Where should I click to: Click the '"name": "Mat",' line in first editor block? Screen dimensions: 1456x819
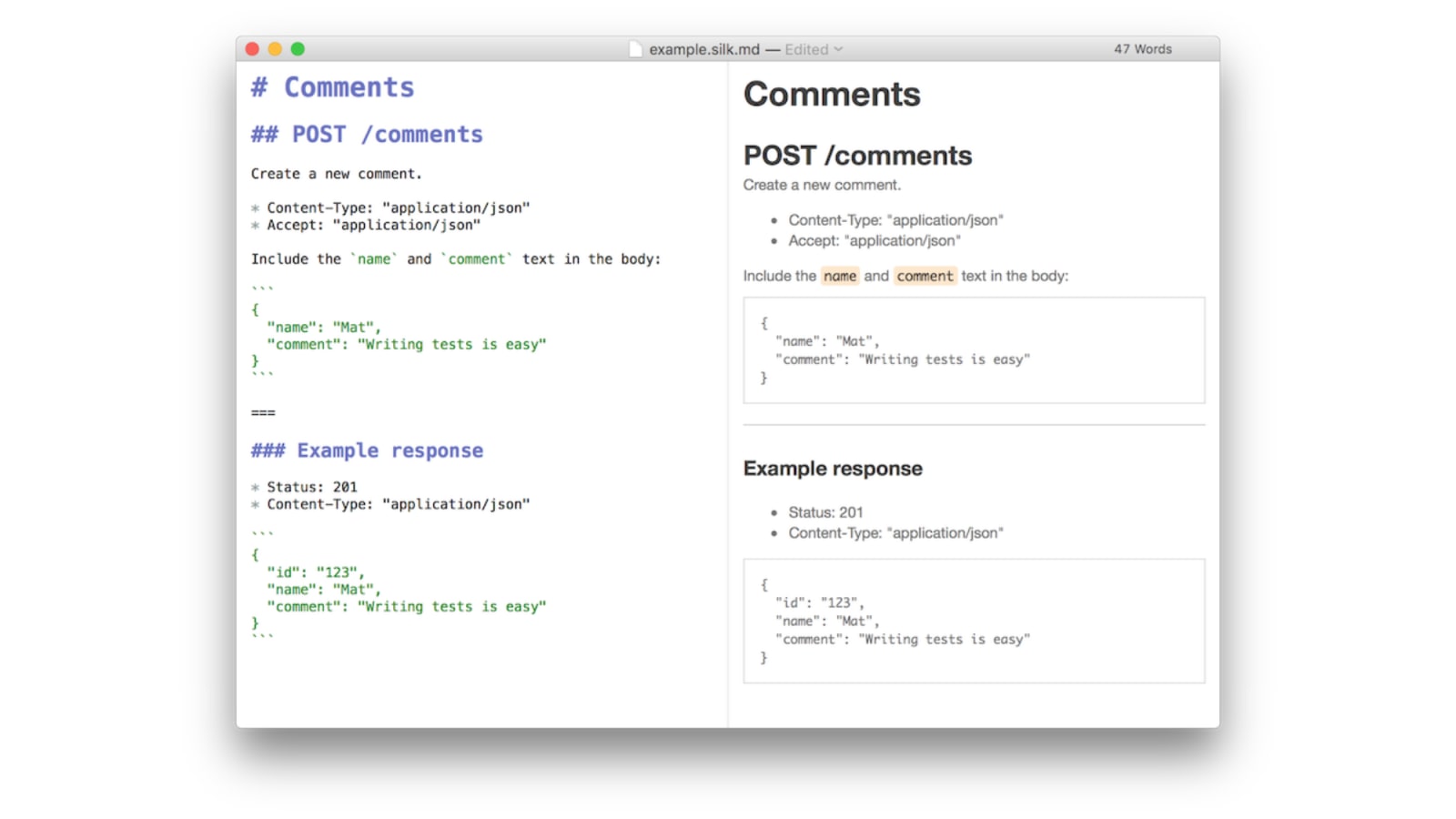[x=324, y=328]
